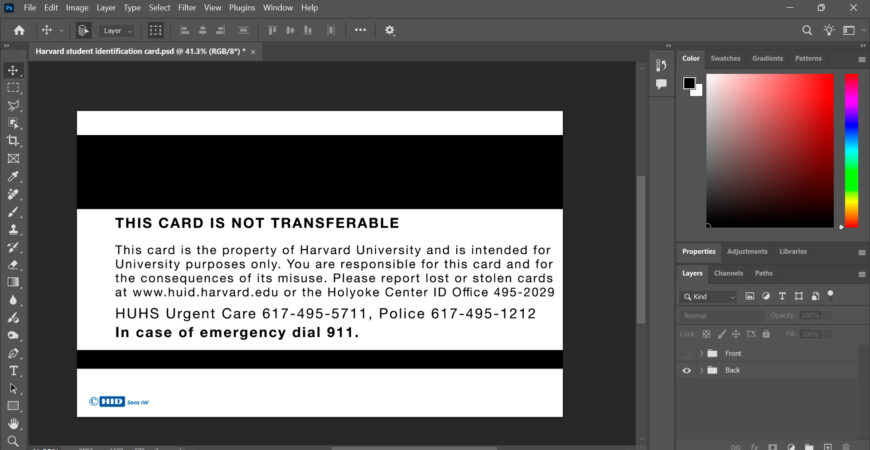
Task: Select the Hand tool
Action: click(13, 423)
